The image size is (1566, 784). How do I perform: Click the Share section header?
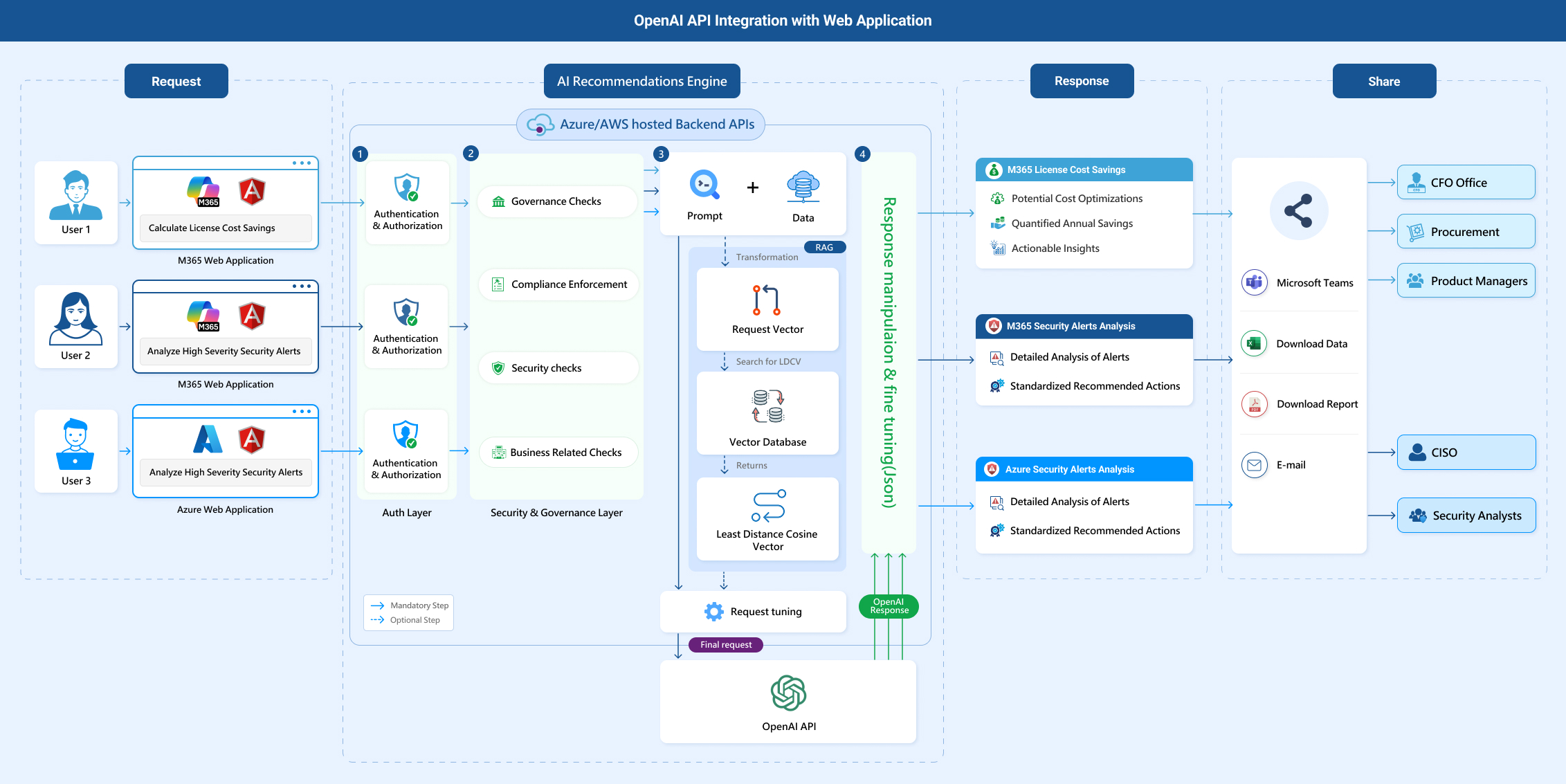[1385, 81]
